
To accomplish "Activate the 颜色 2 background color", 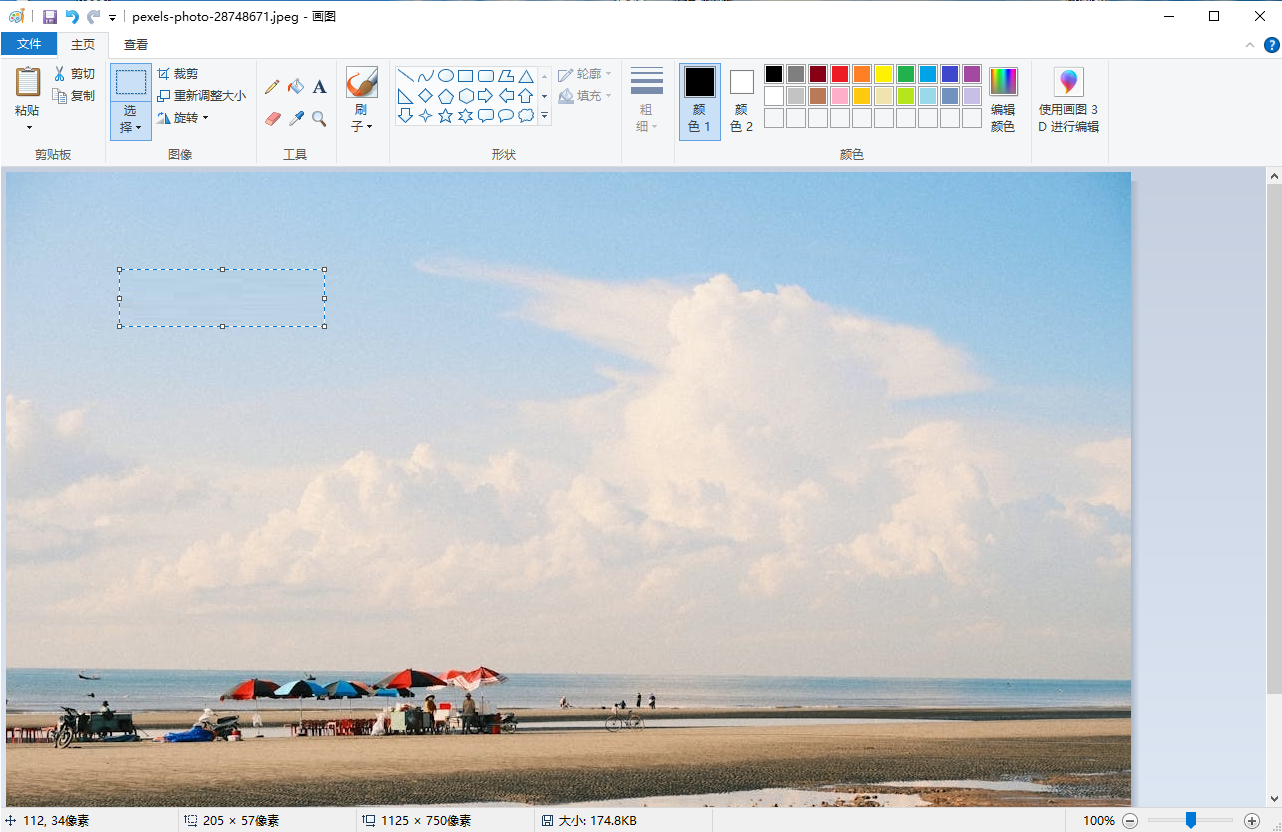I will click(x=741, y=100).
